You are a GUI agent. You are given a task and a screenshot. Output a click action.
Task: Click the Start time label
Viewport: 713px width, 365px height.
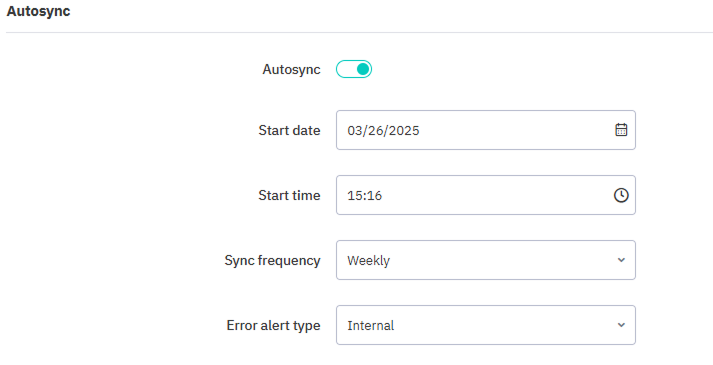289,195
